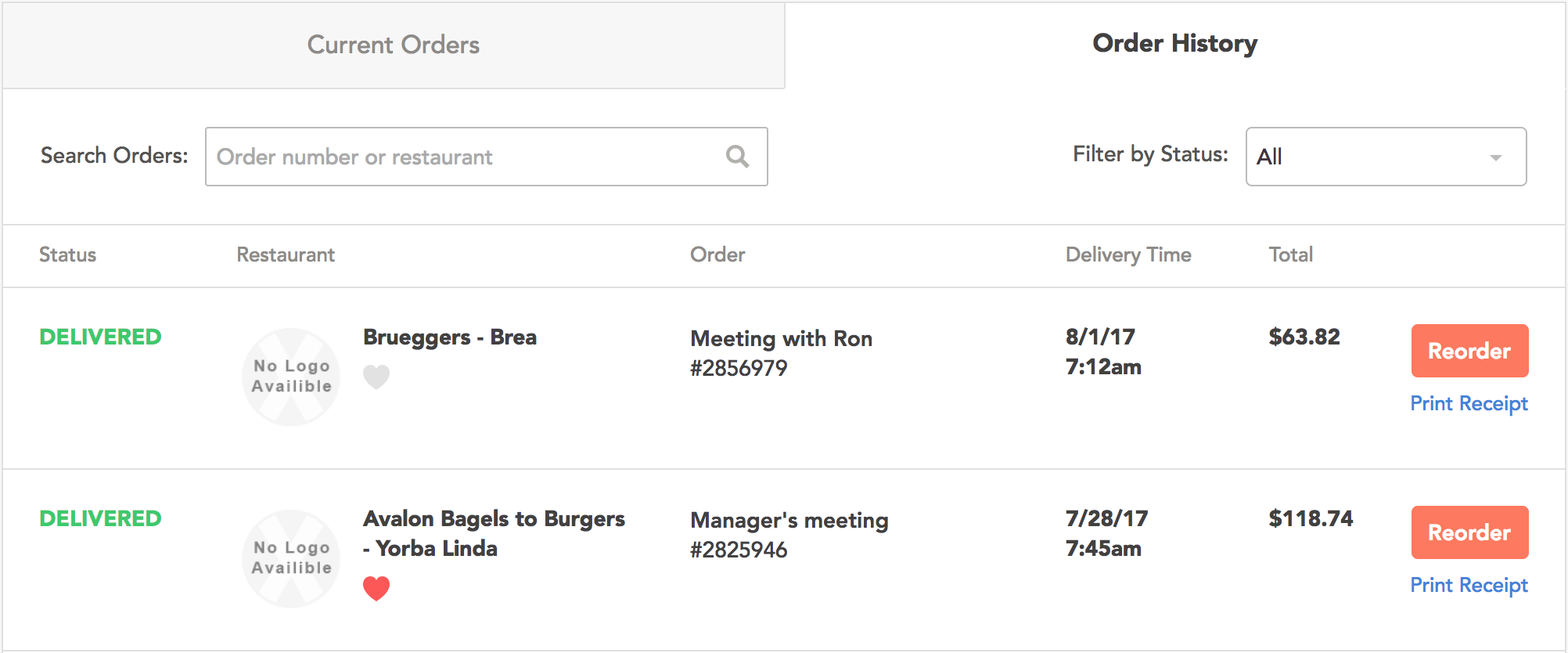This screenshot has width=1568, height=653.
Task: Expand the Filter by Status dropdown arrow
Action: pyautogui.click(x=1495, y=157)
